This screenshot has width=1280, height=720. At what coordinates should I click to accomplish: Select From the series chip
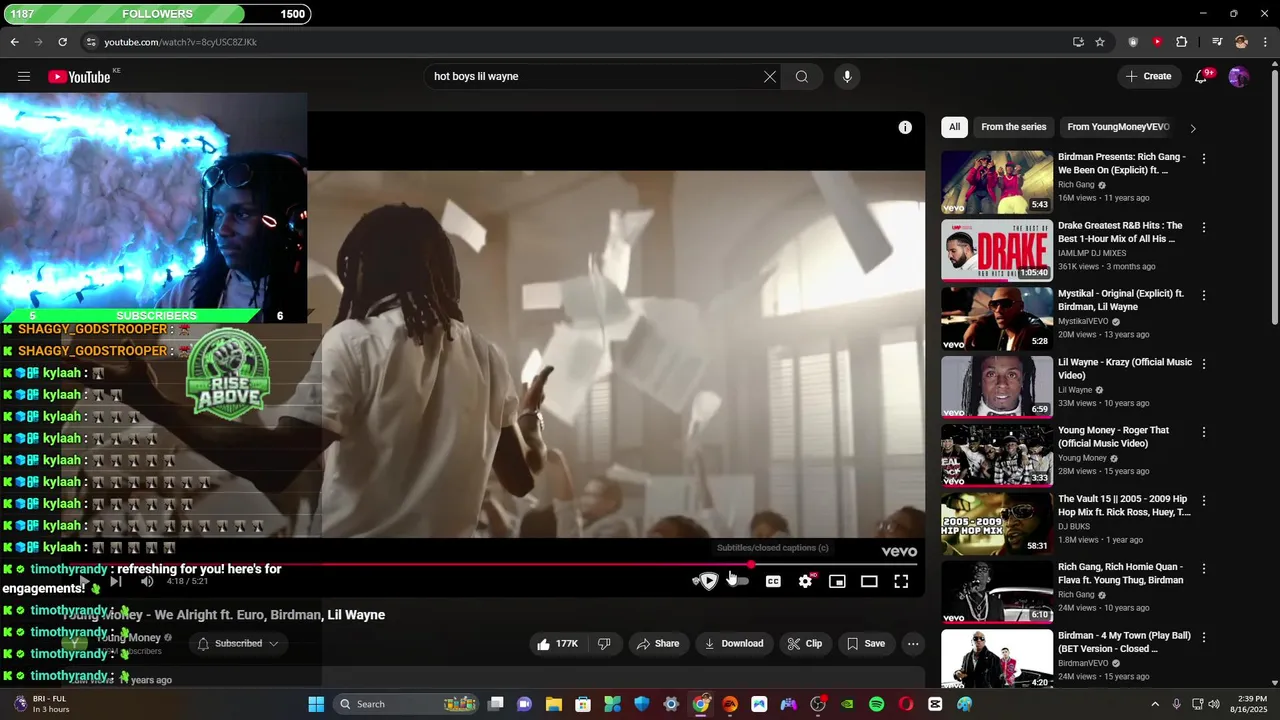click(1013, 127)
